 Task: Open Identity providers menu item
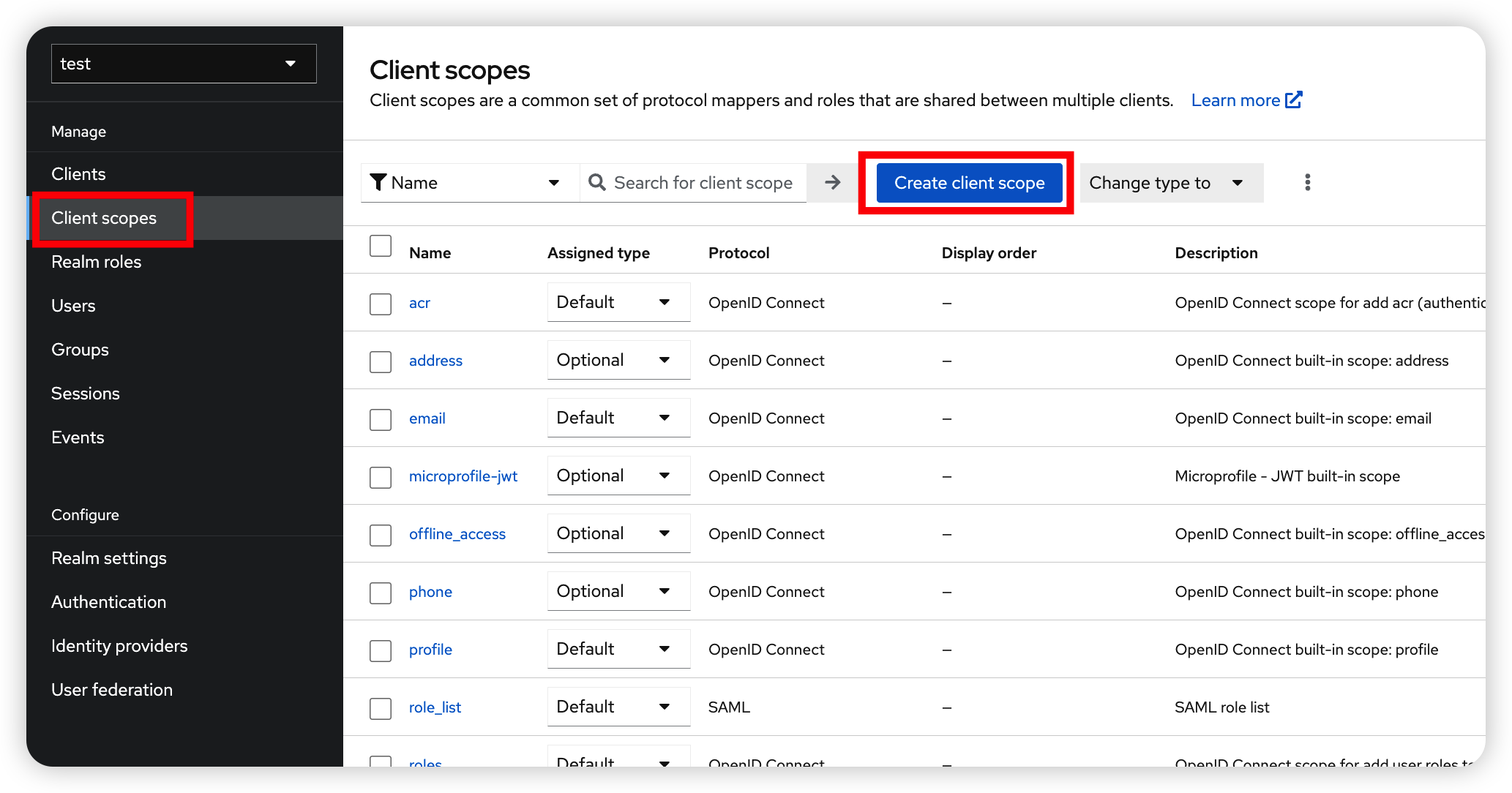(x=119, y=646)
